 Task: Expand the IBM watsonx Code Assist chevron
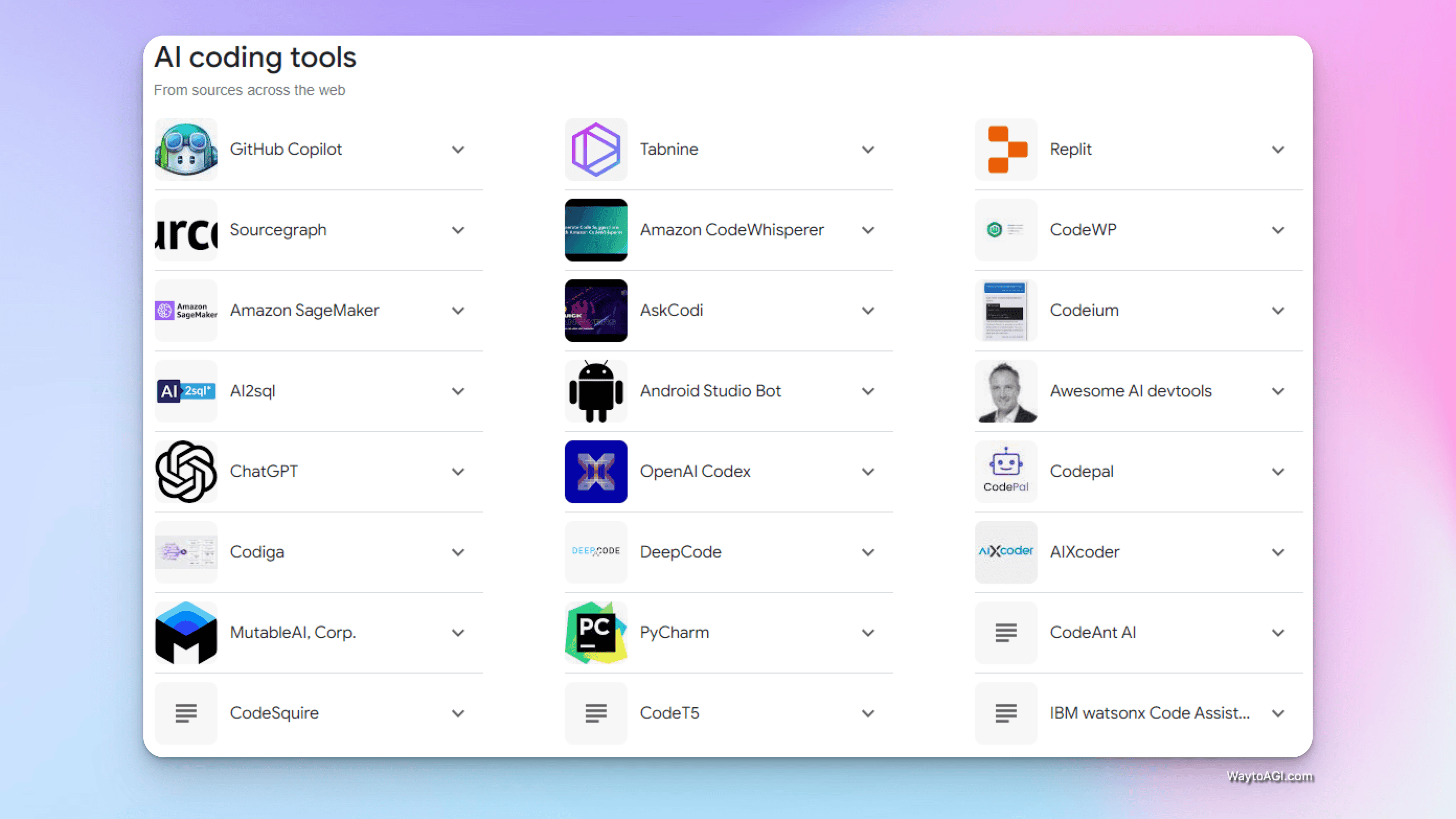pyautogui.click(x=1279, y=713)
